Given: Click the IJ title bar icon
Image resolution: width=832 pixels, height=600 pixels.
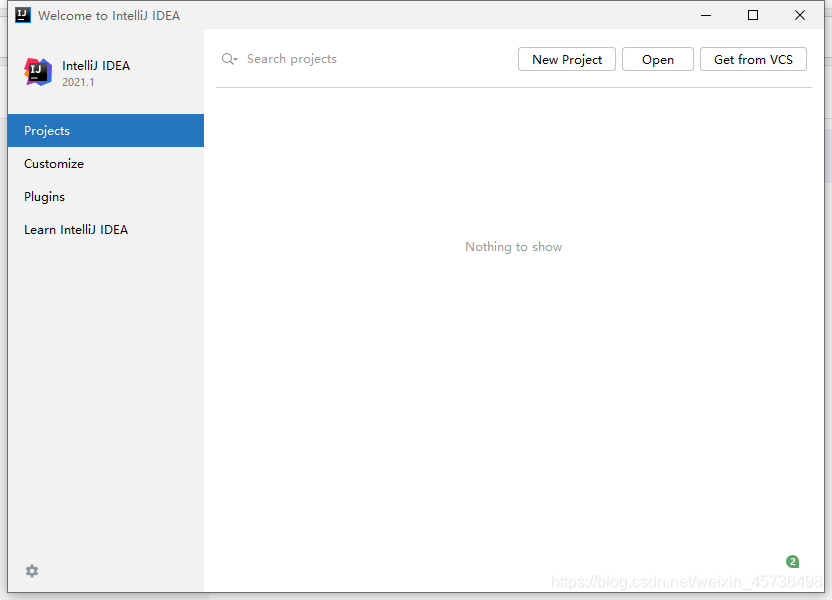Looking at the screenshot, I should tap(23, 15).
